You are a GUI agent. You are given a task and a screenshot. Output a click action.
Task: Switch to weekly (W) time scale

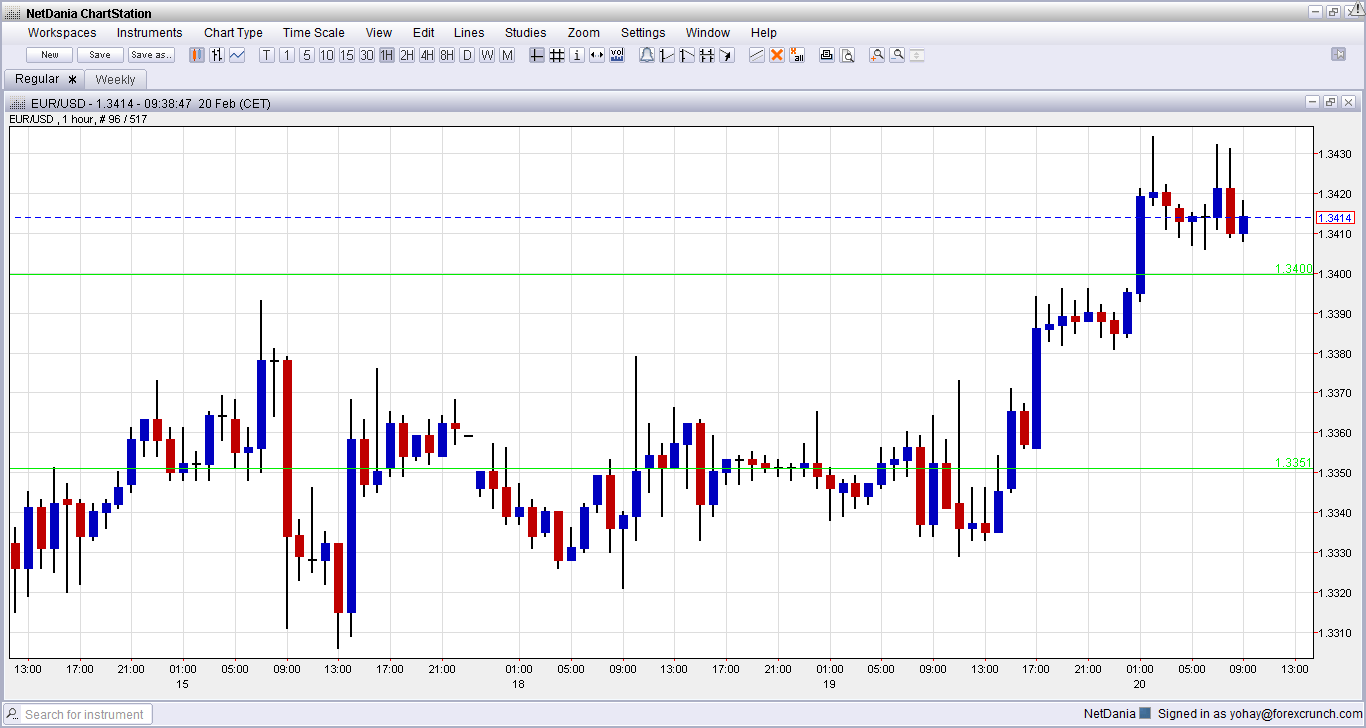point(487,55)
